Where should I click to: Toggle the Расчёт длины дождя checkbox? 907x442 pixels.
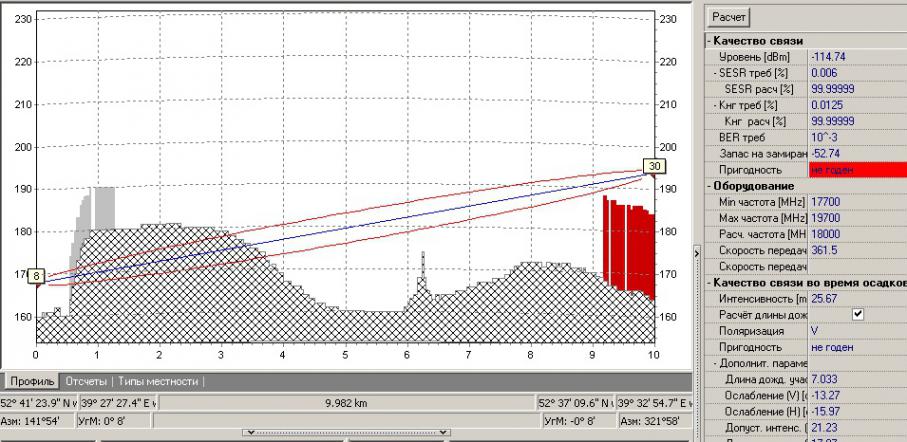click(x=856, y=314)
